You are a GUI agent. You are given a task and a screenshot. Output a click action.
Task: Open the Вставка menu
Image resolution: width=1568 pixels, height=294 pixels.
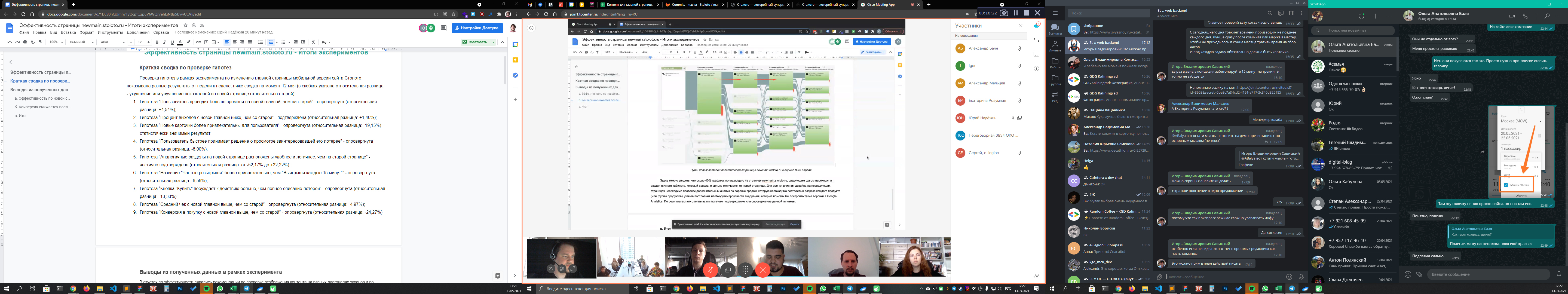[x=68, y=32]
